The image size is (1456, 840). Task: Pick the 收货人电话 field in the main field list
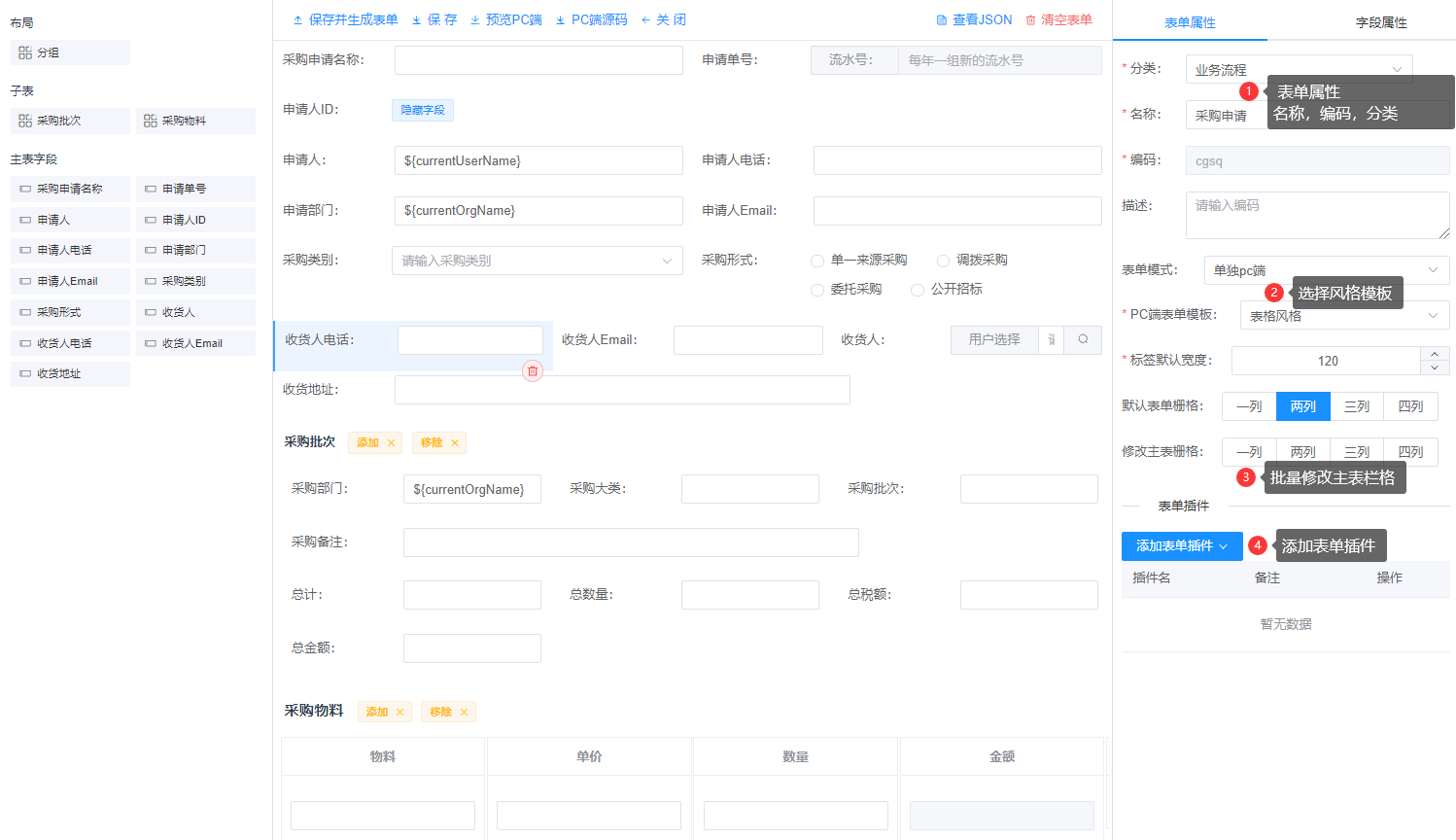[70, 343]
